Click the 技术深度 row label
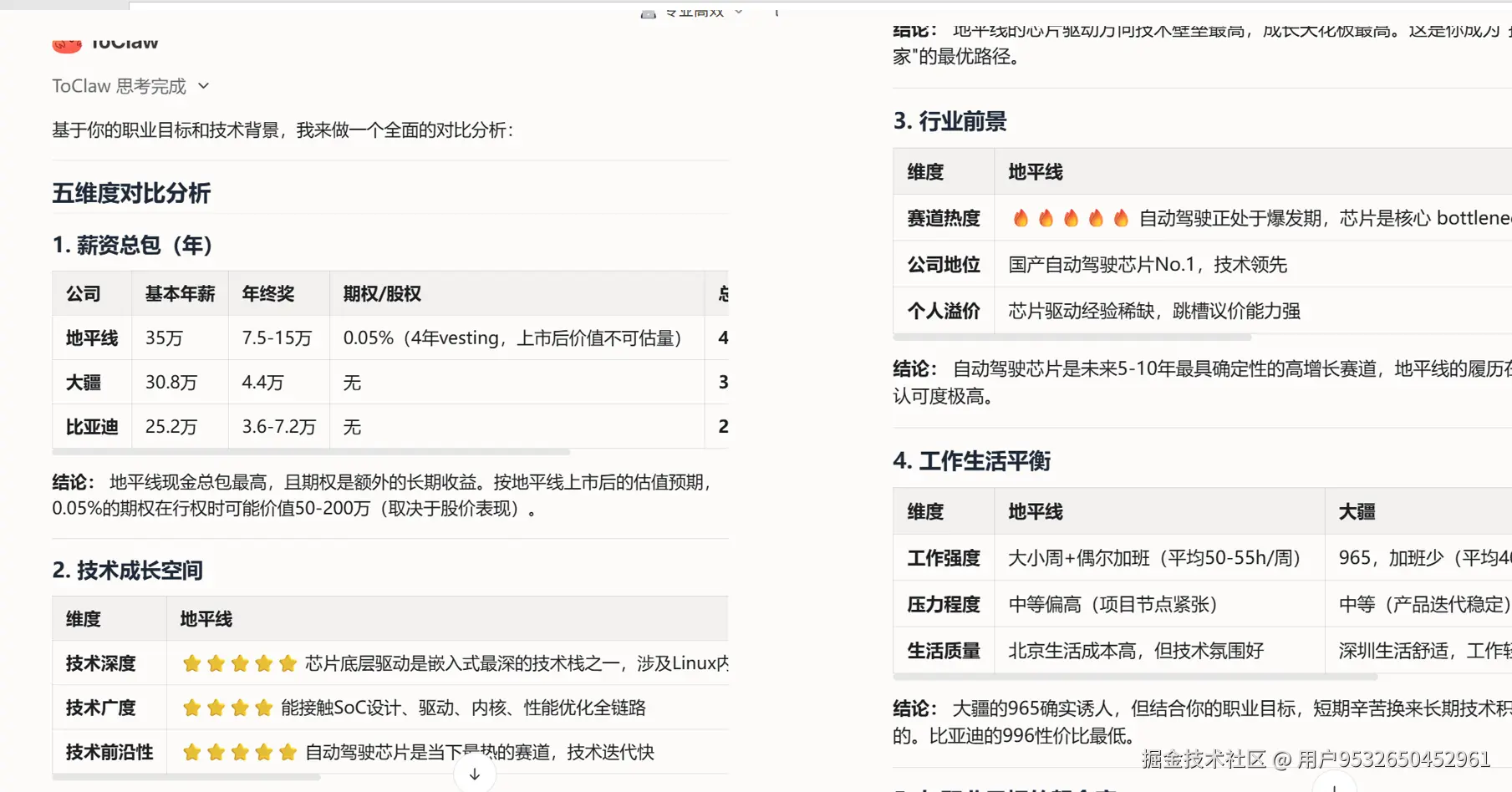This screenshot has width=1512, height=792. point(100,664)
